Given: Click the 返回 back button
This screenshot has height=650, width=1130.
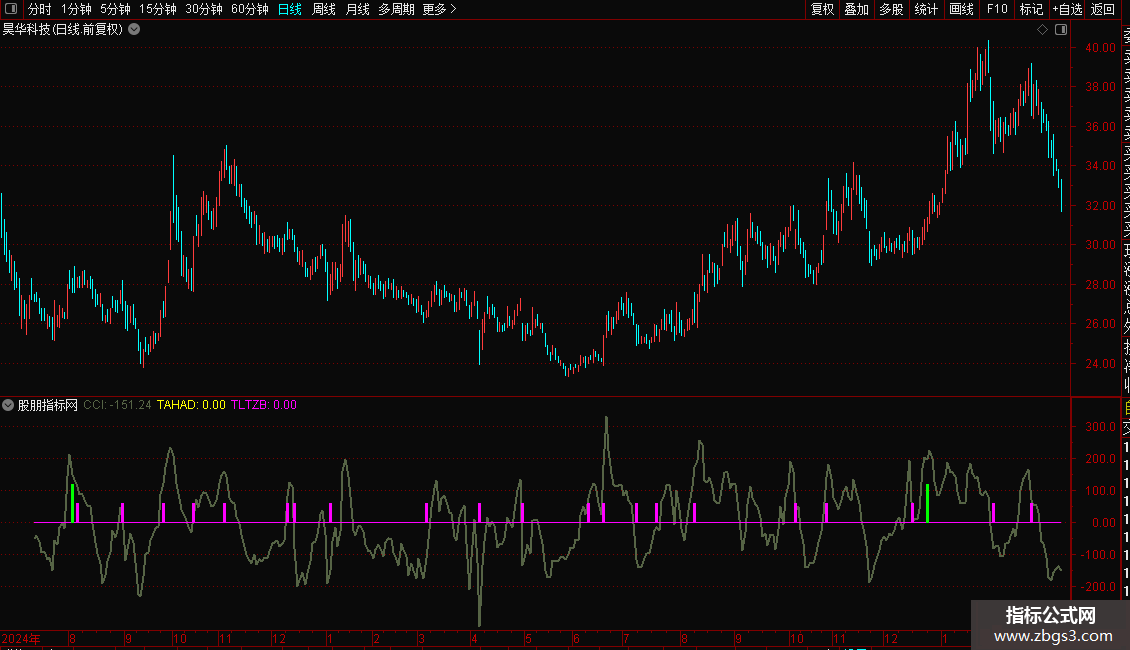Looking at the screenshot, I should [x=1103, y=9].
